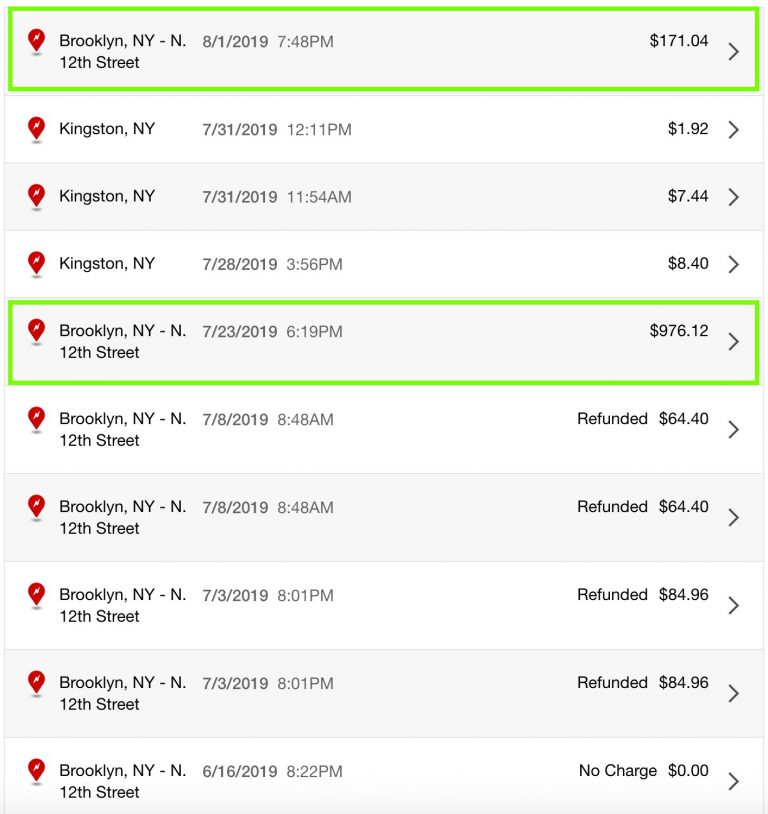The height and width of the screenshot is (814, 768).
Task: Click the pin icon for the $976.12 Brooklyn charge
Action: (x=36, y=331)
